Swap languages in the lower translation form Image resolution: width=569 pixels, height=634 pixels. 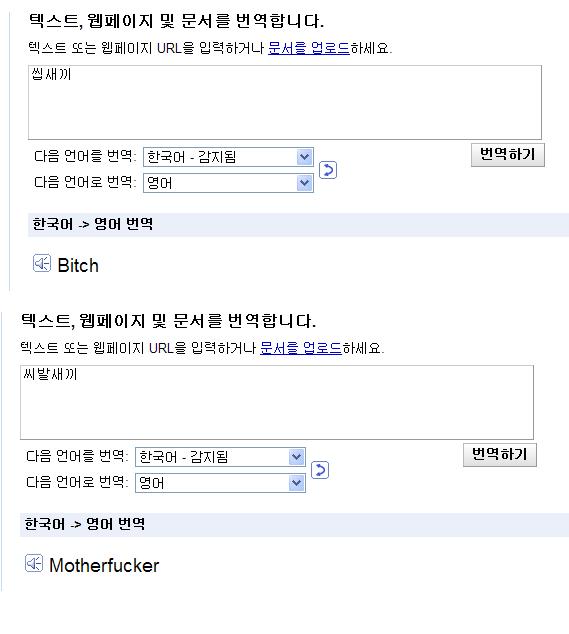point(320,470)
